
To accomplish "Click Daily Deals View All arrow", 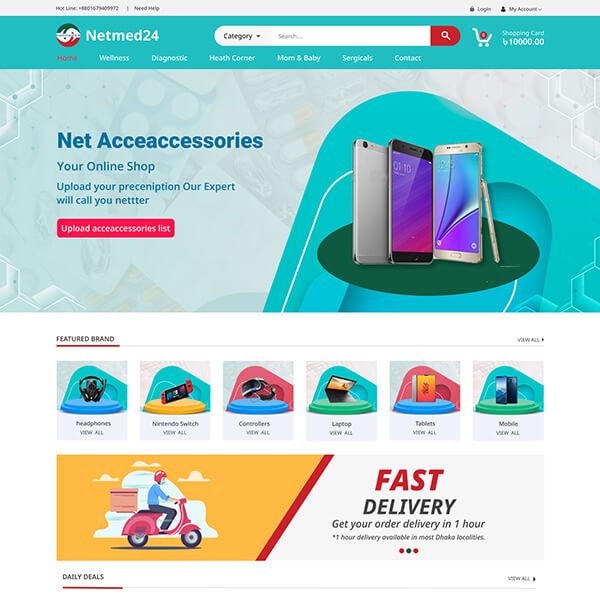I will pos(534,579).
